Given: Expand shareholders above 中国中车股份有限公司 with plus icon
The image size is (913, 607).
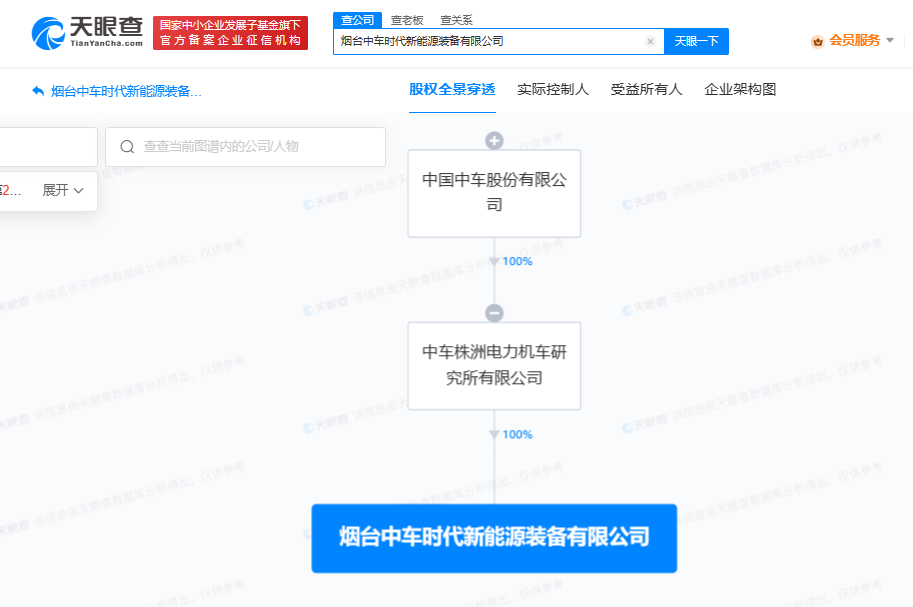Looking at the screenshot, I should point(494,140).
